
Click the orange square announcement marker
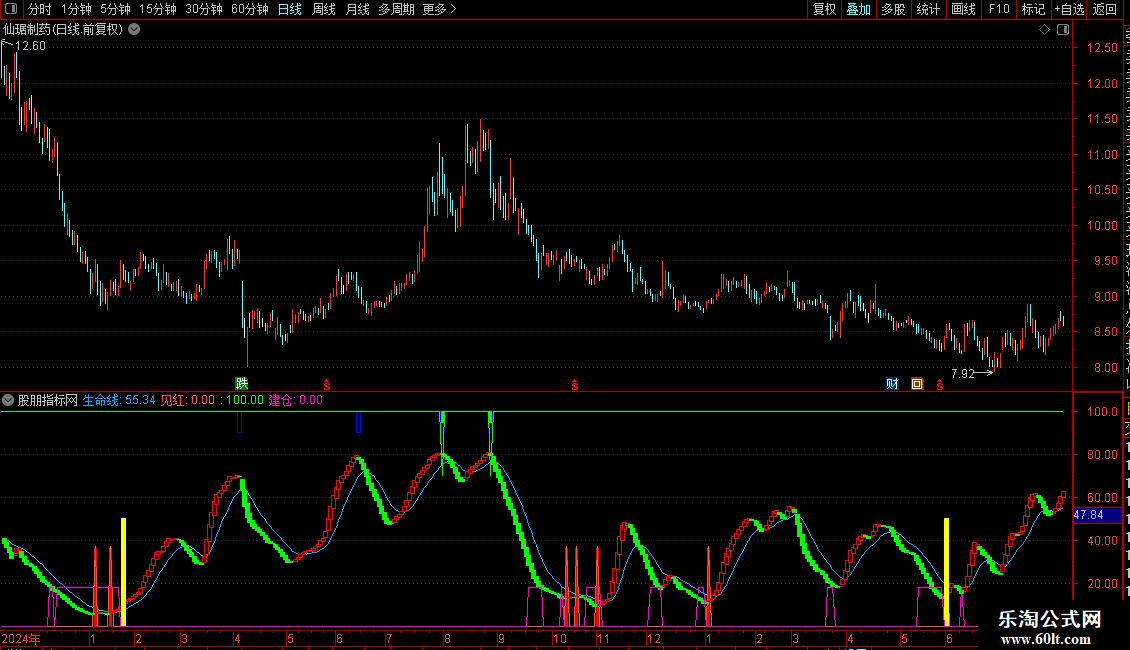pos(917,384)
